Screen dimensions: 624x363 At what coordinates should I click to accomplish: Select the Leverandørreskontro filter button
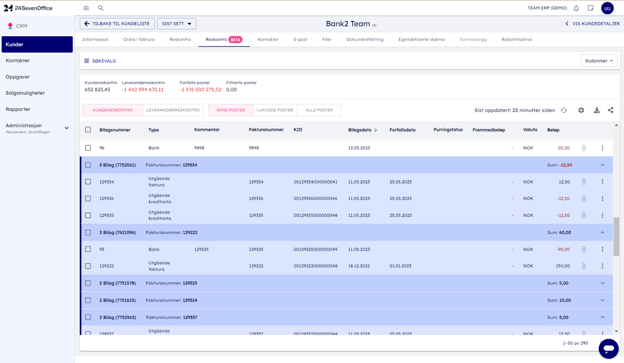point(173,110)
